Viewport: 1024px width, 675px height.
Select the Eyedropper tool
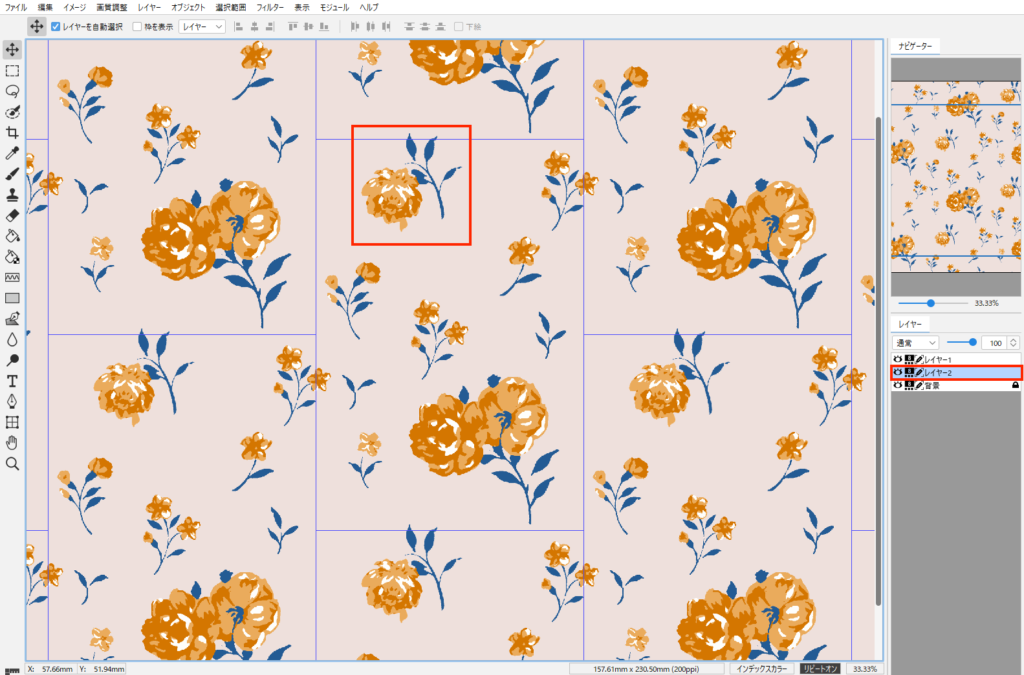(12, 153)
